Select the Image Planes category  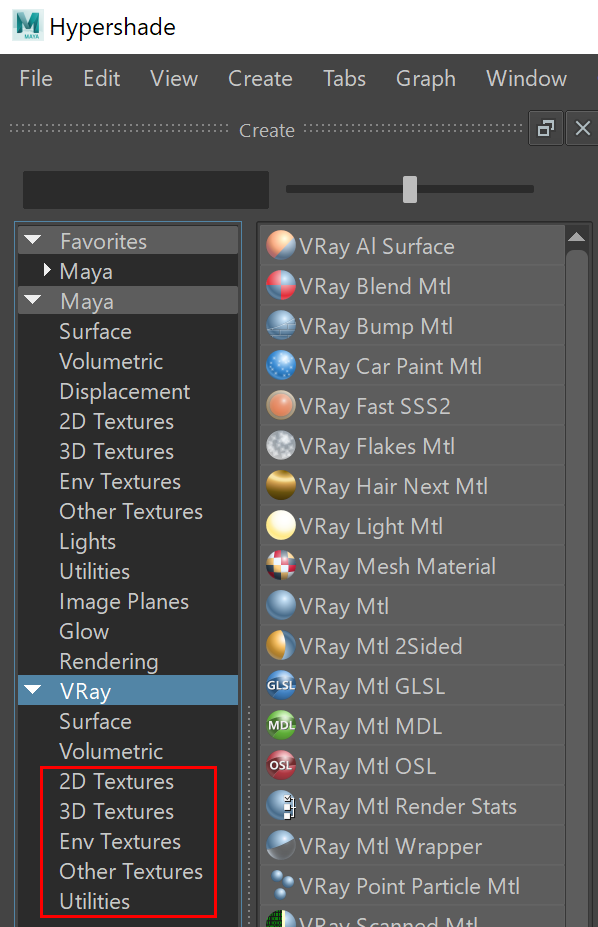[x=124, y=602]
